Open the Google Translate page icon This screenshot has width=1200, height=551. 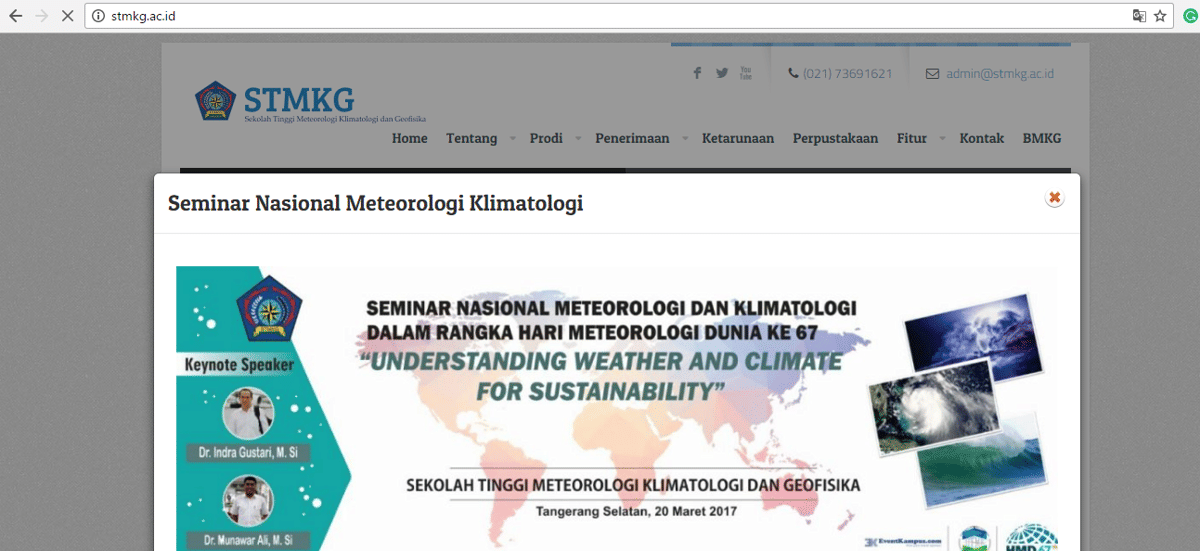1139,16
